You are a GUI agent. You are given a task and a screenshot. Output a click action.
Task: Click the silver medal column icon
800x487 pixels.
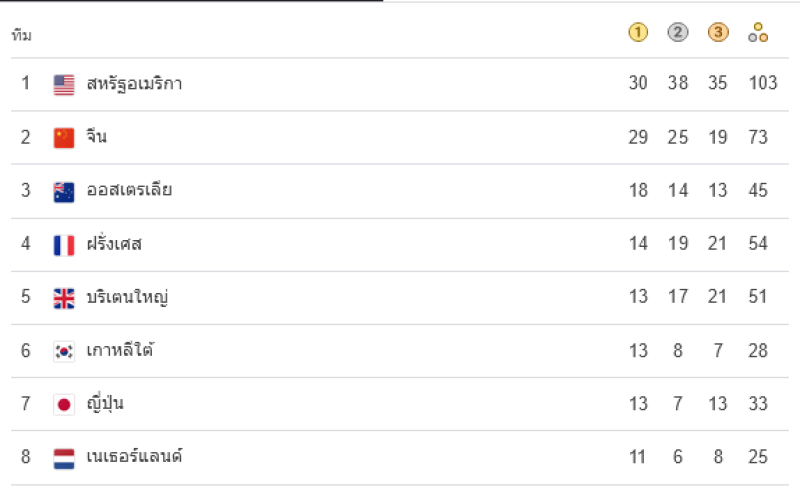(x=678, y=33)
